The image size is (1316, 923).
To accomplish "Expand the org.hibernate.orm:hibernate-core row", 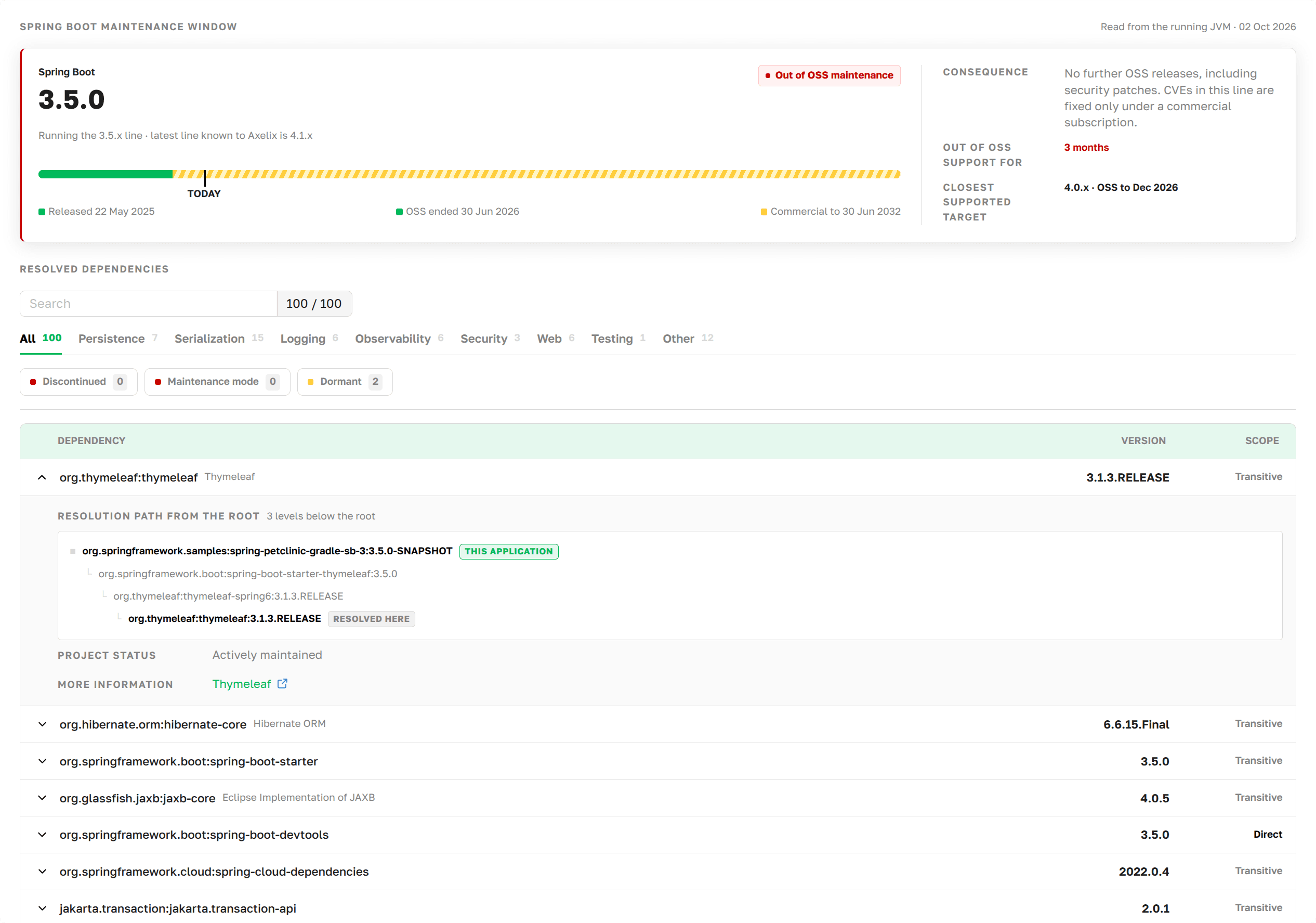I will point(42,724).
